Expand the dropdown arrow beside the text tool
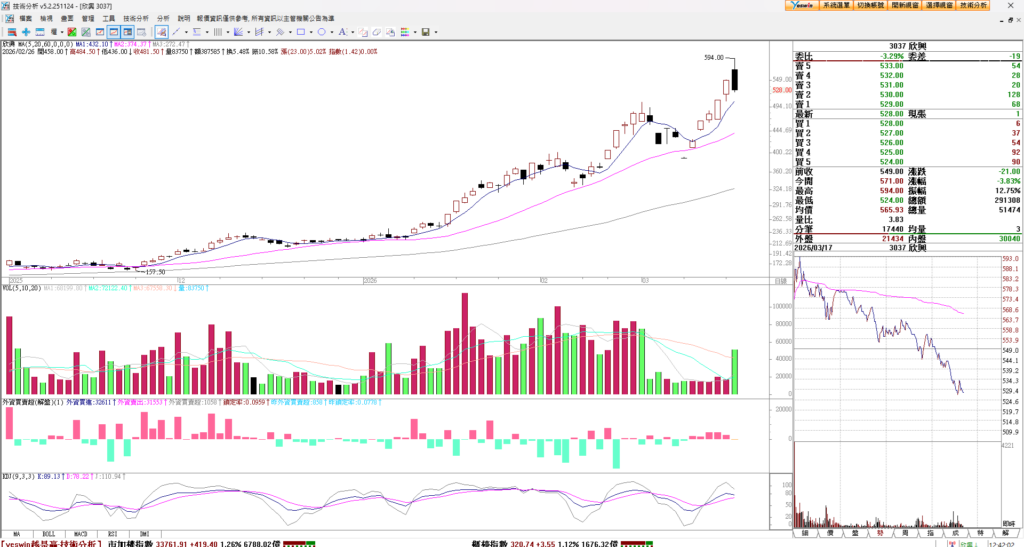This screenshot has width=1024, height=547. pyautogui.click(x=352, y=32)
